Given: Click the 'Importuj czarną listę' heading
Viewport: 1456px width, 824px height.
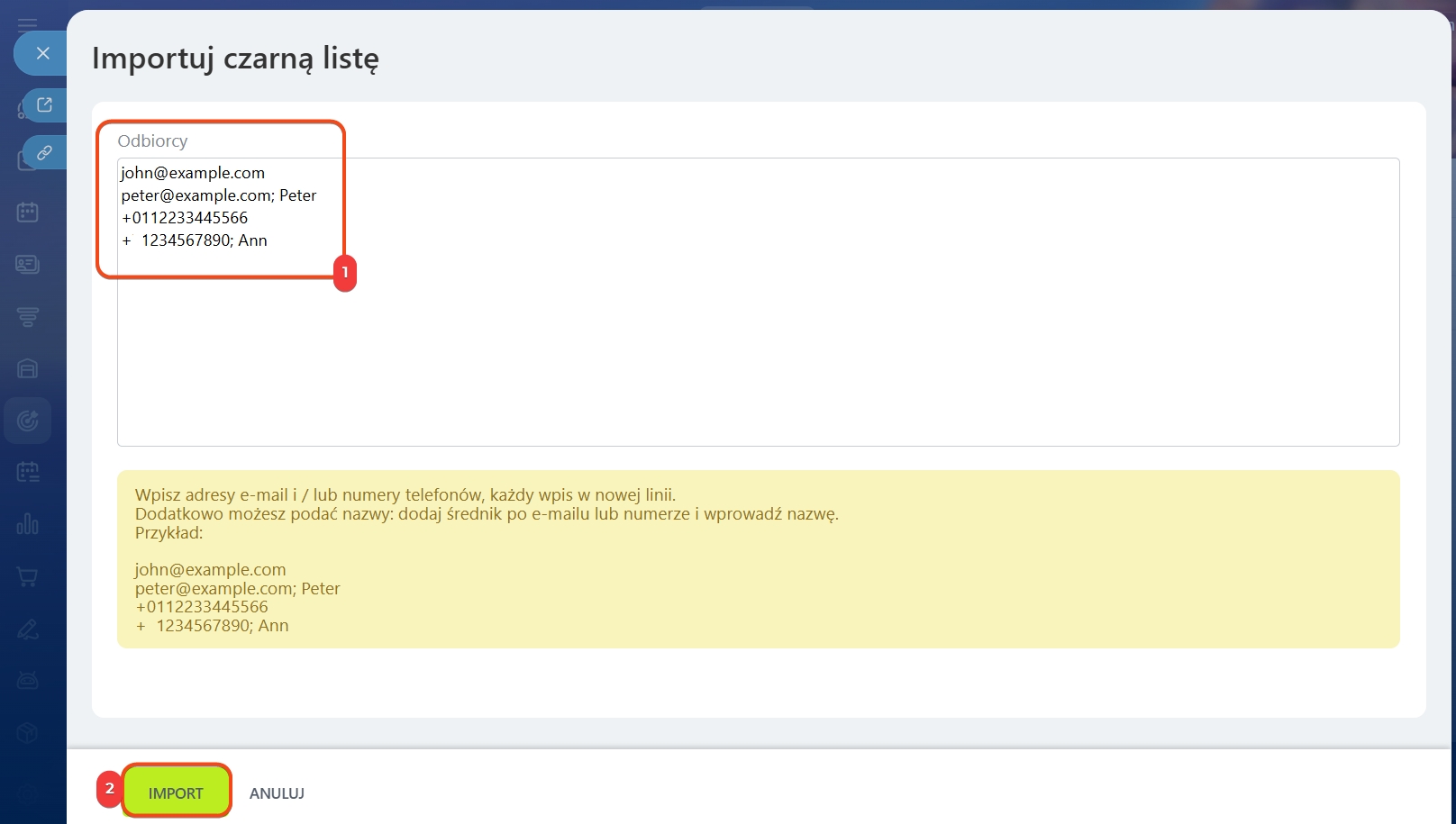Looking at the screenshot, I should coord(235,59).
